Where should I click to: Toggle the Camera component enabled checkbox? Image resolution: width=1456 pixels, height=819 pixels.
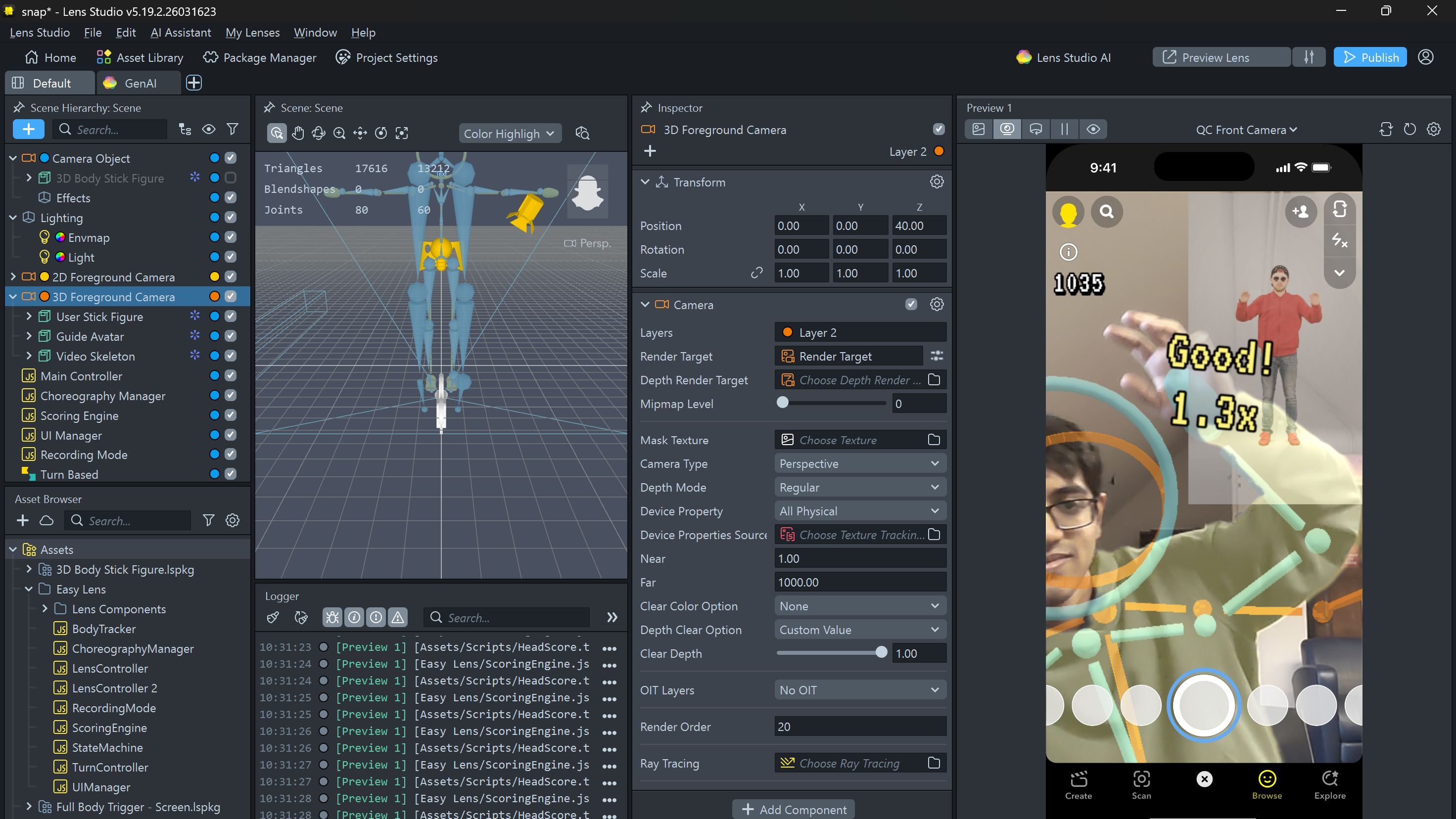click(911, 305)
